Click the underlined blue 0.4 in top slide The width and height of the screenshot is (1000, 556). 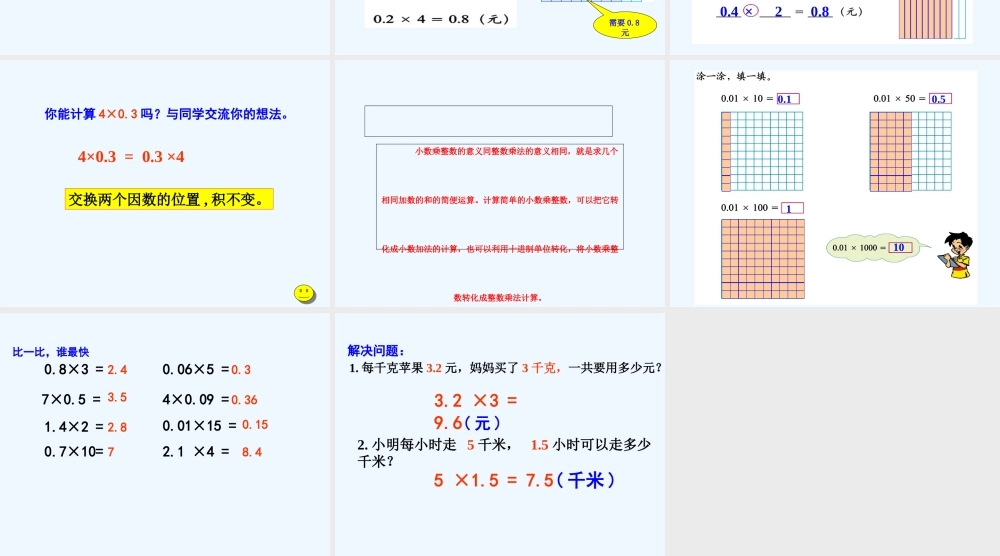729,11
